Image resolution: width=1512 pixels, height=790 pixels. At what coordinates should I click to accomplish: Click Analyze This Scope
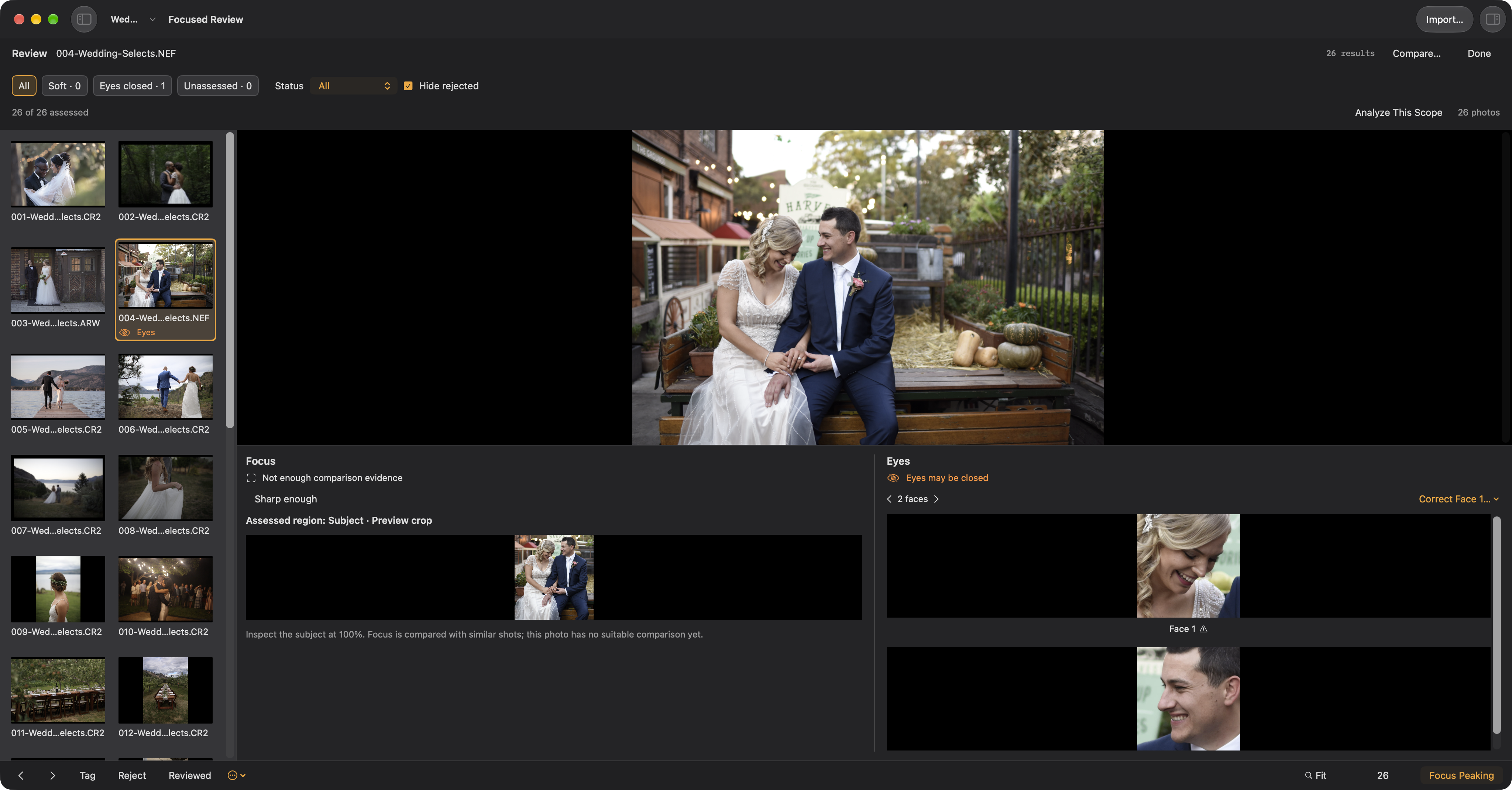[1398, 112]
